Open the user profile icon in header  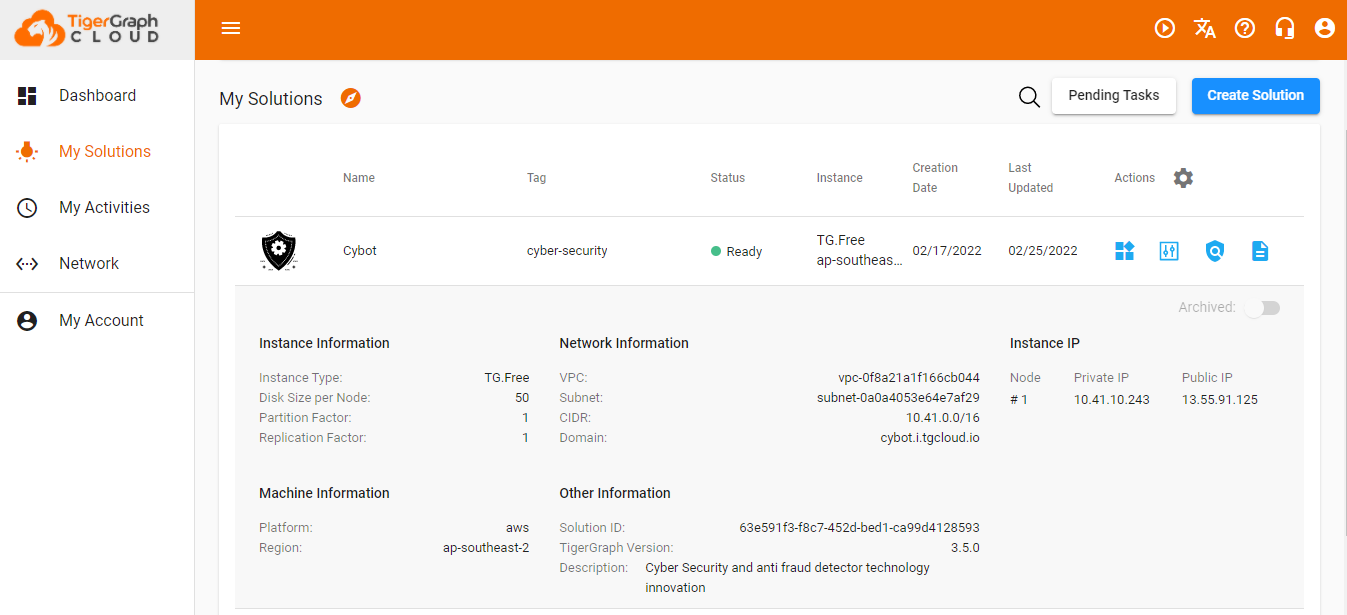[1325, 28]
